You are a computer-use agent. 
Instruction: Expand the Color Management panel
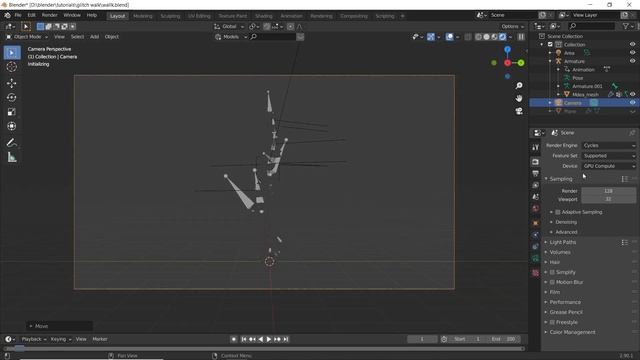pos(572,332)
